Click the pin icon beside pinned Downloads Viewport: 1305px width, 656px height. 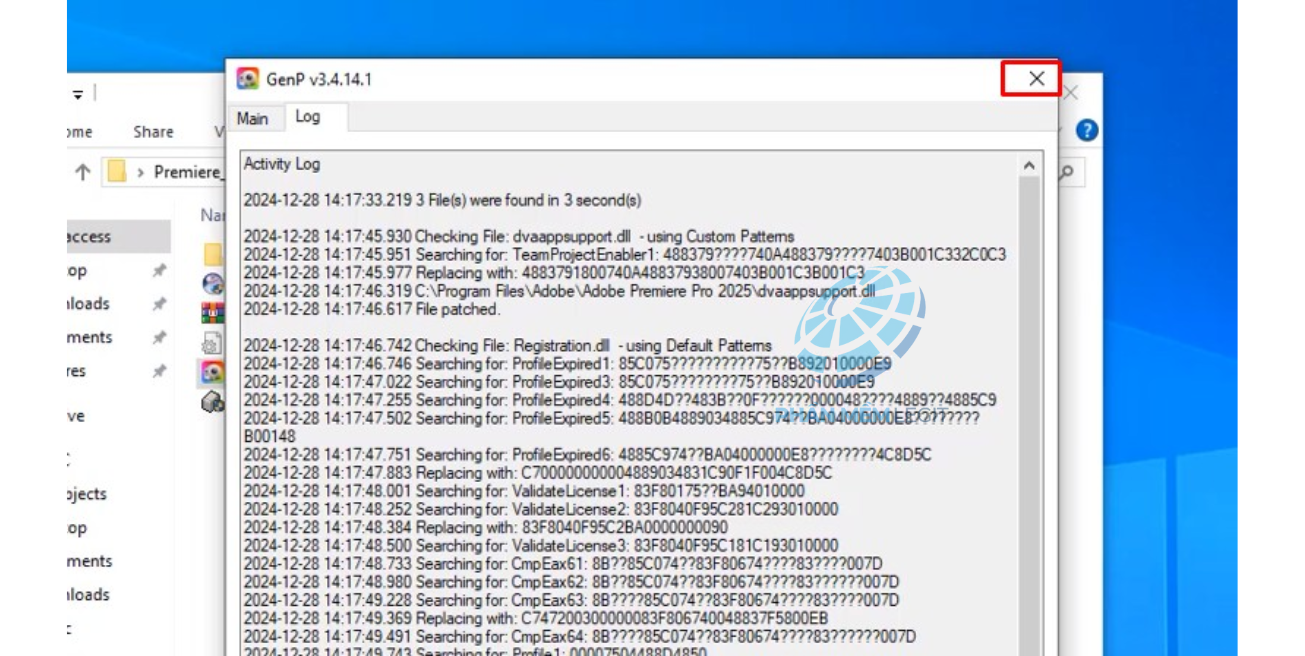(158, 304)
